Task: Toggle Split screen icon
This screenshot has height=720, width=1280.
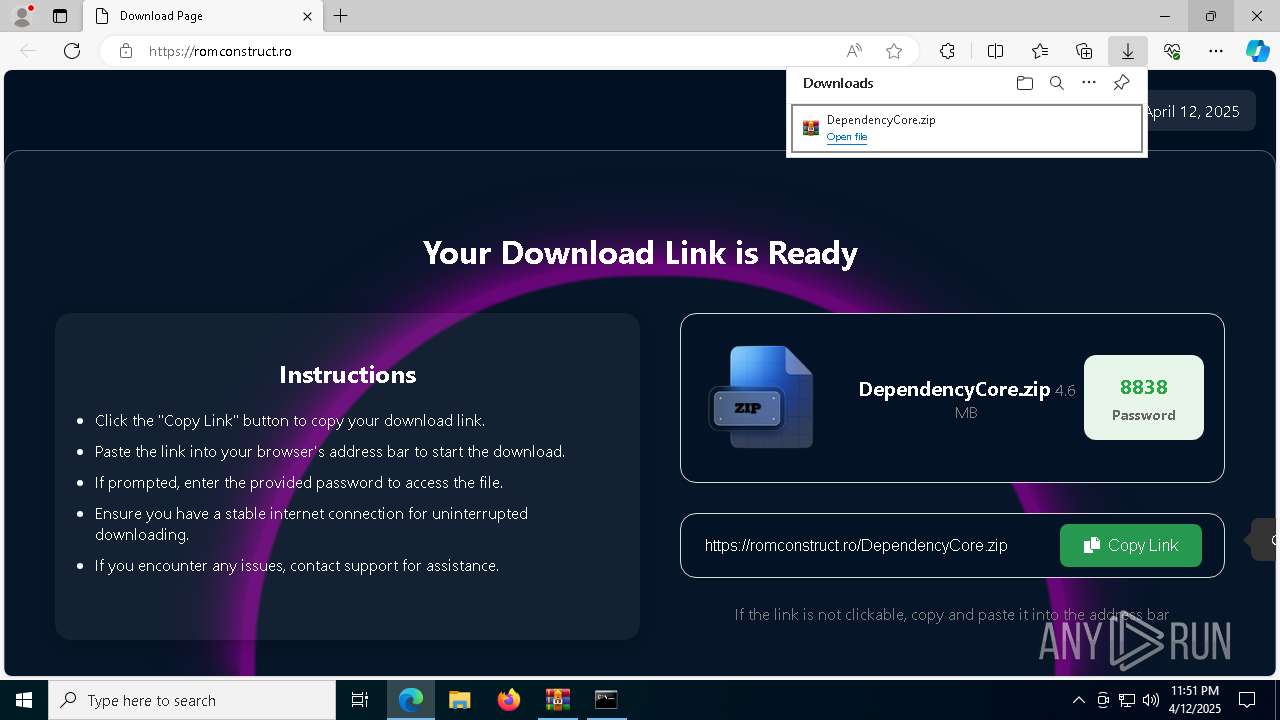Action: click(995, 51)
